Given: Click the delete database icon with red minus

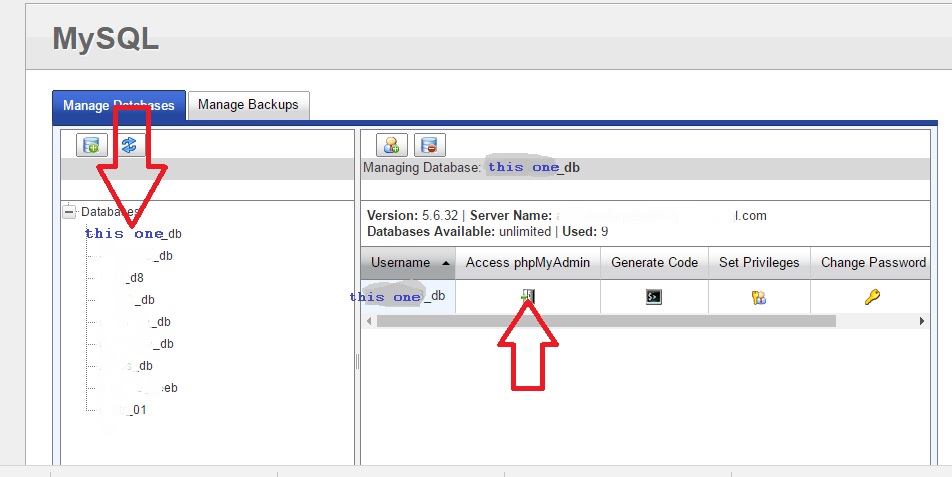Looking at the screenshot, I should [430, 145].
